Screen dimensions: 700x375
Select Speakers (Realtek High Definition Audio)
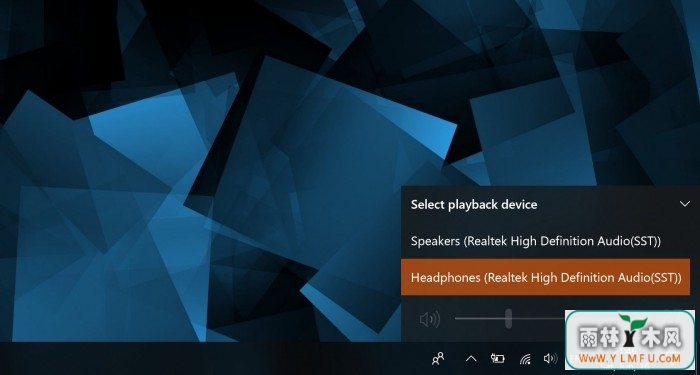[x=546, y=241]
